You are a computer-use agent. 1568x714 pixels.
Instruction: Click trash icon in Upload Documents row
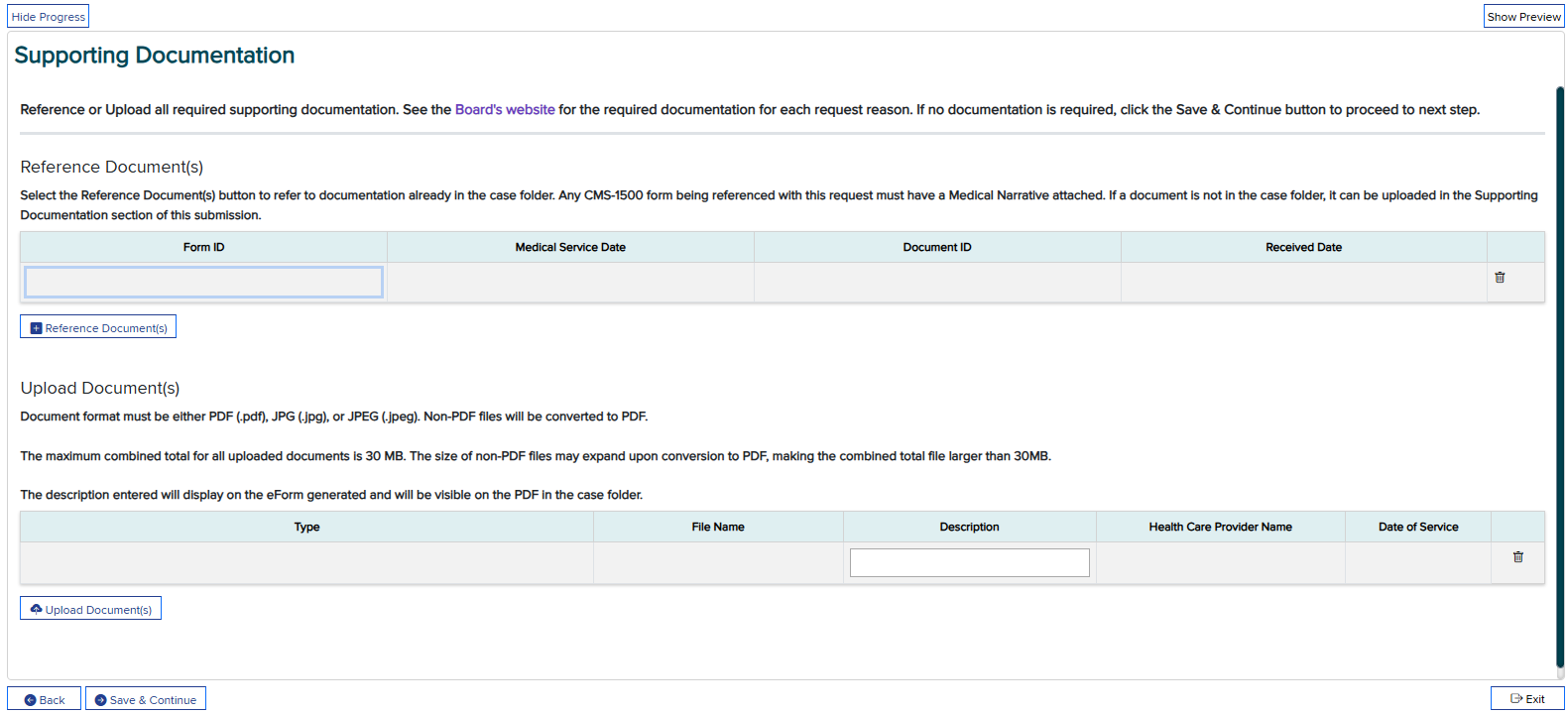click(x=1517, y=557)
